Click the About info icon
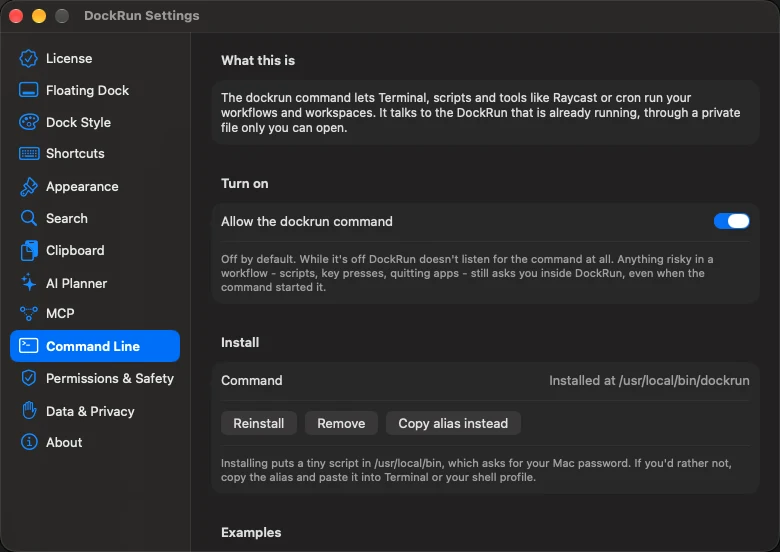780x552 pixels. pyautogui.click(x=29, y=442)
